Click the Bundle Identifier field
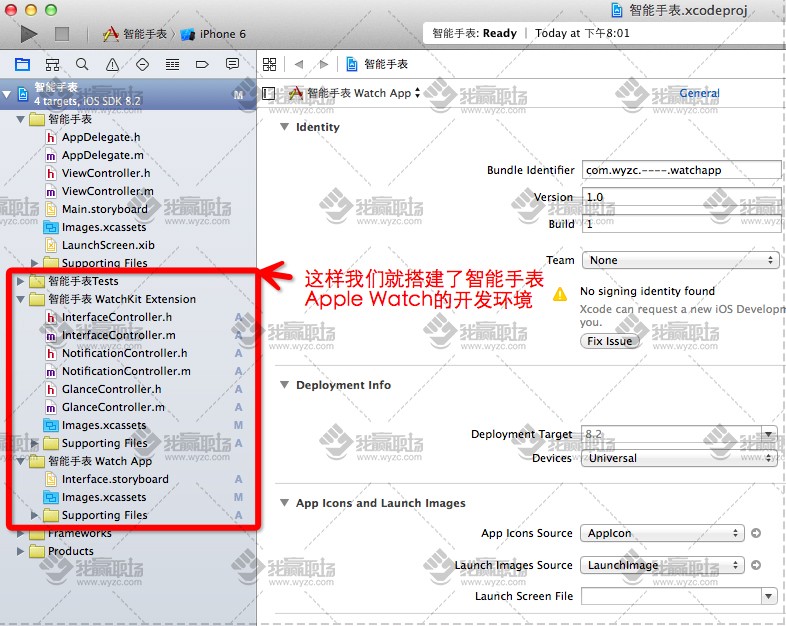This screenshot has width=786, height=626. (681, 170)
